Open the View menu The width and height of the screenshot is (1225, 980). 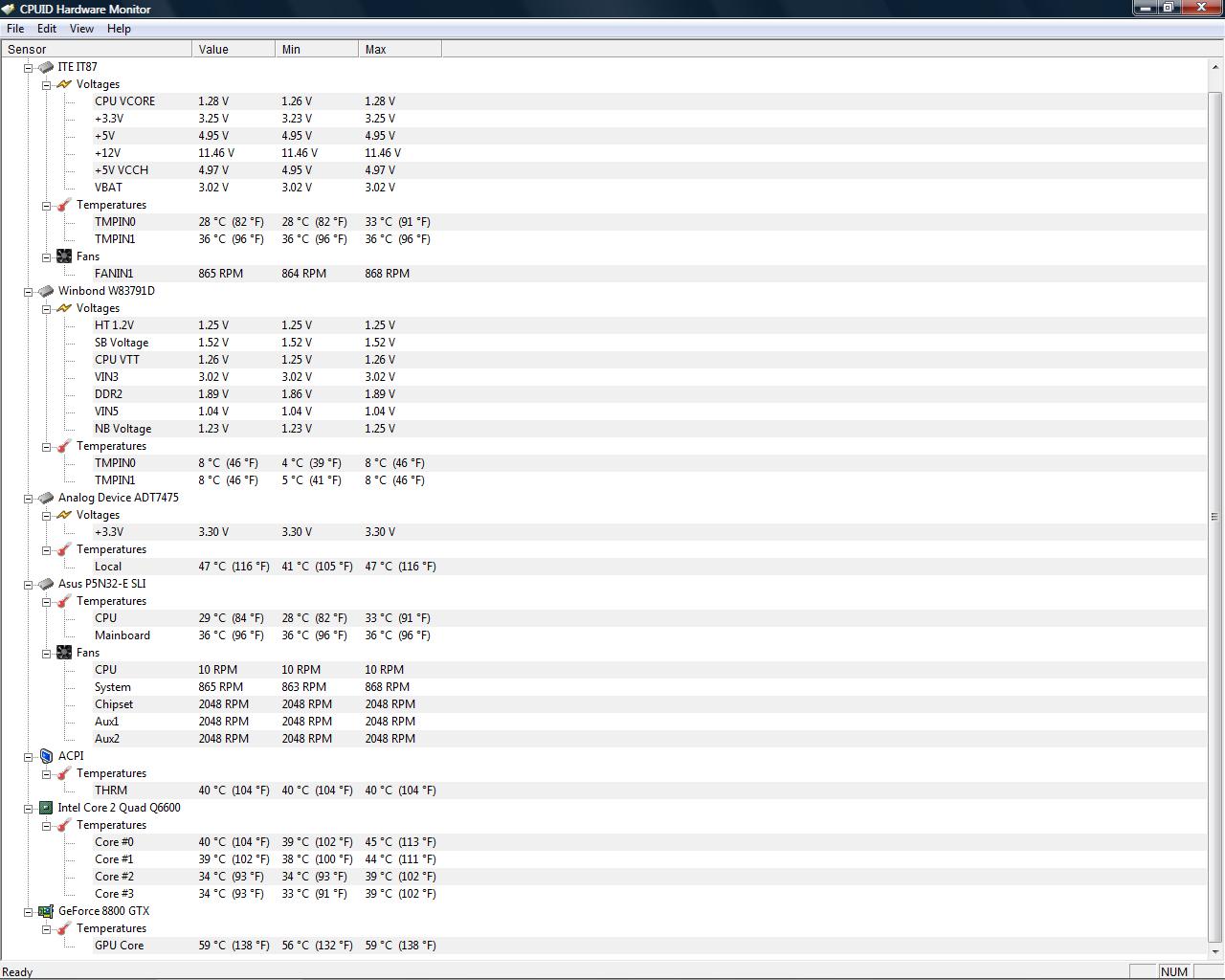81,29
